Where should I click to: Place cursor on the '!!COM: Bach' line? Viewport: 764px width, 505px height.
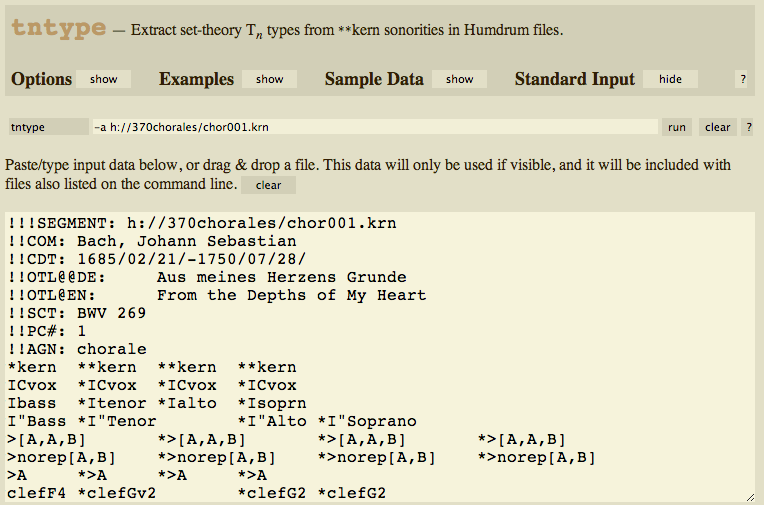click(150, 241)
